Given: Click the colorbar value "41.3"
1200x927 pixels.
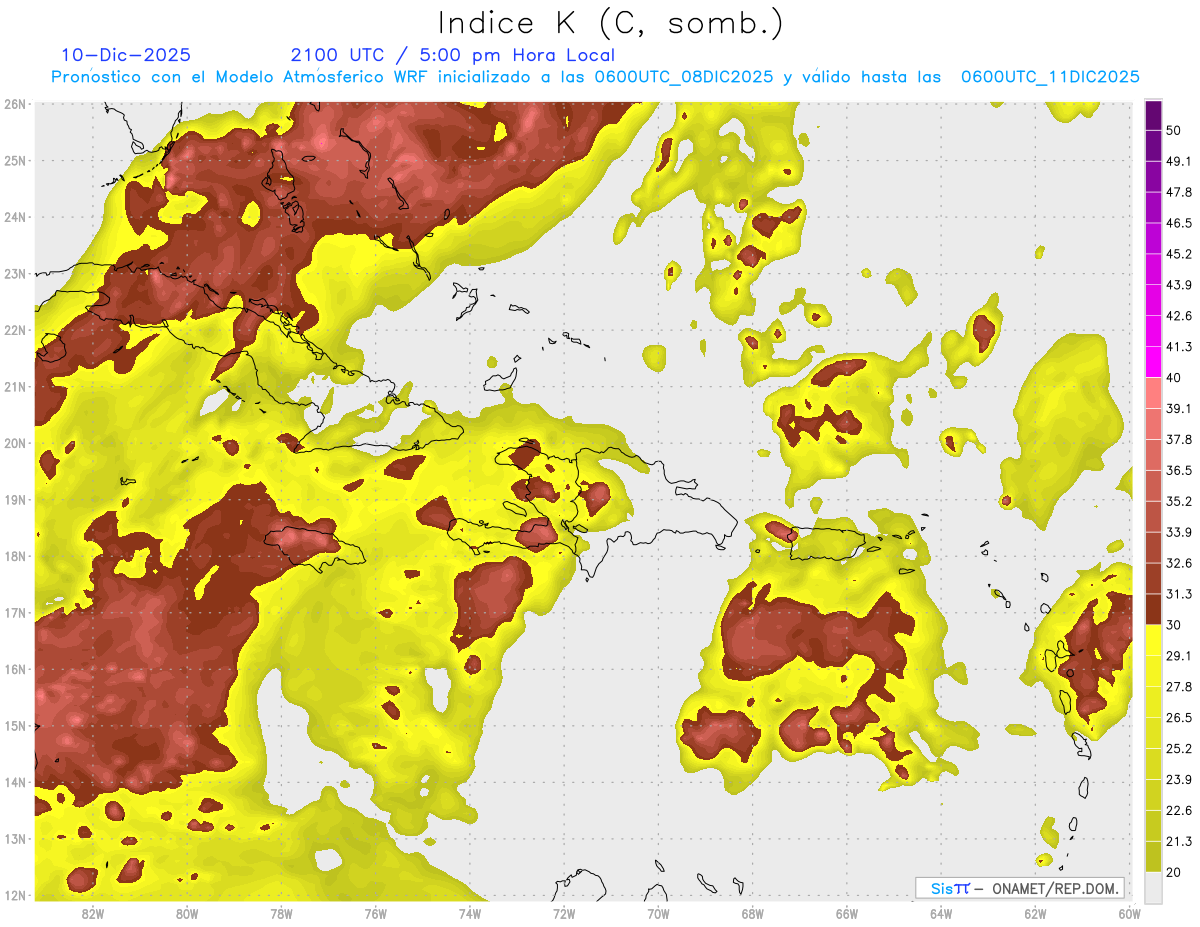Looking at the screenshot, I should pos(1179,347).
